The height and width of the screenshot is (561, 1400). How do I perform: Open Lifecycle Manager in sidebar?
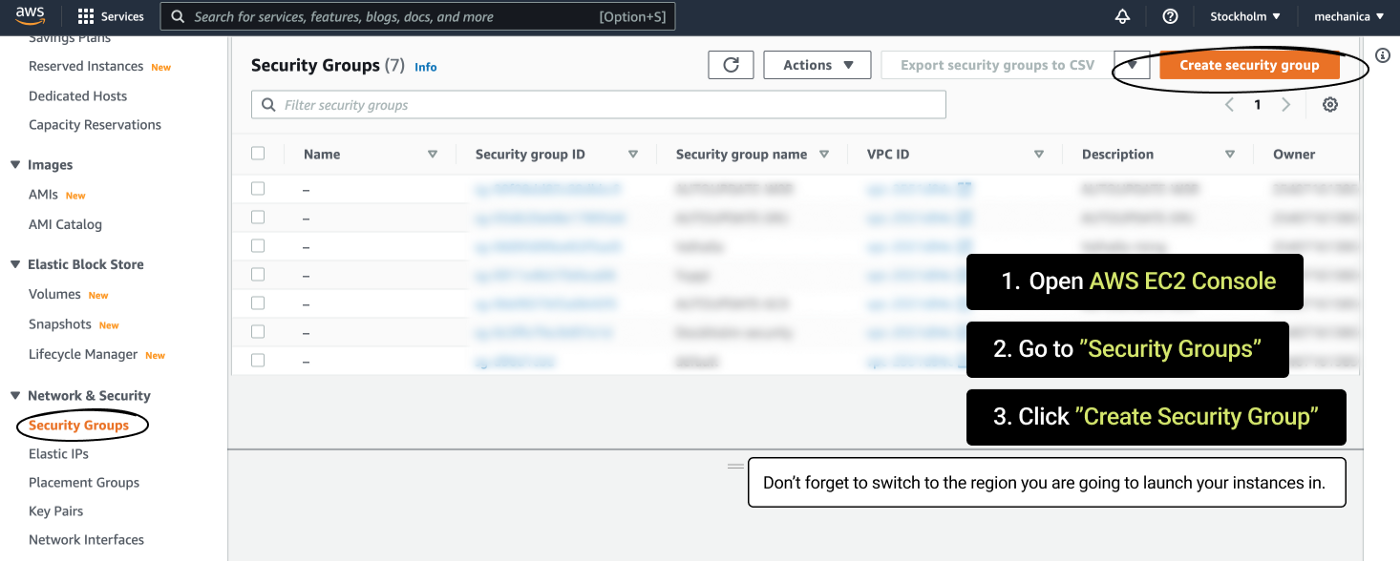click(x=83, y=354)
